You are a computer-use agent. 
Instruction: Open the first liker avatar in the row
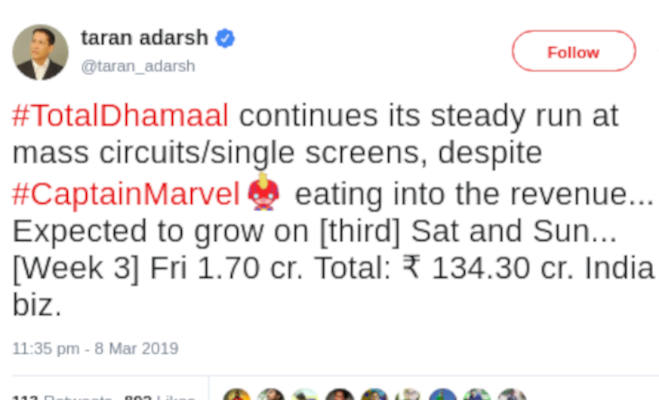click(237, 396)
